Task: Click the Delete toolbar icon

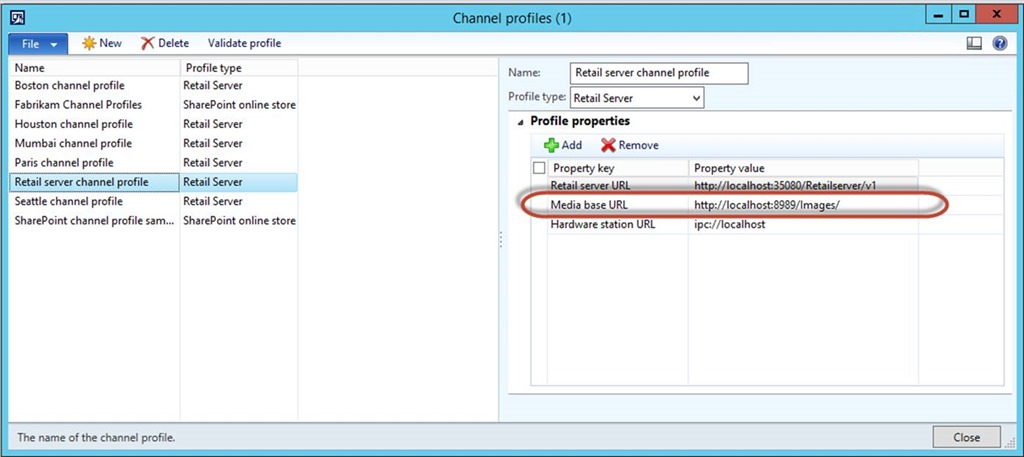Action: point(148,43)
